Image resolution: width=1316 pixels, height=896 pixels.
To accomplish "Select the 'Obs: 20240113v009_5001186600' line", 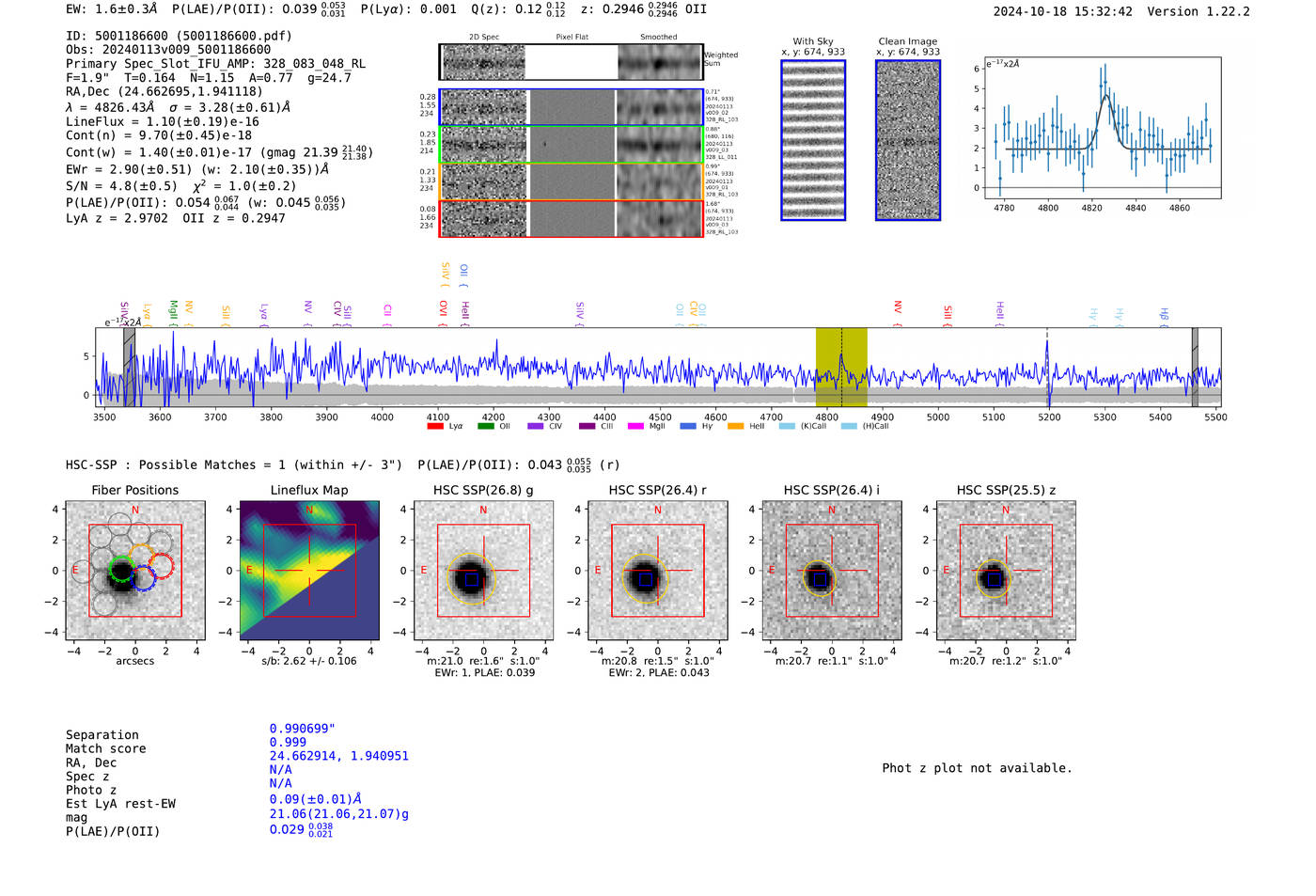I will [x=168, y=50].
